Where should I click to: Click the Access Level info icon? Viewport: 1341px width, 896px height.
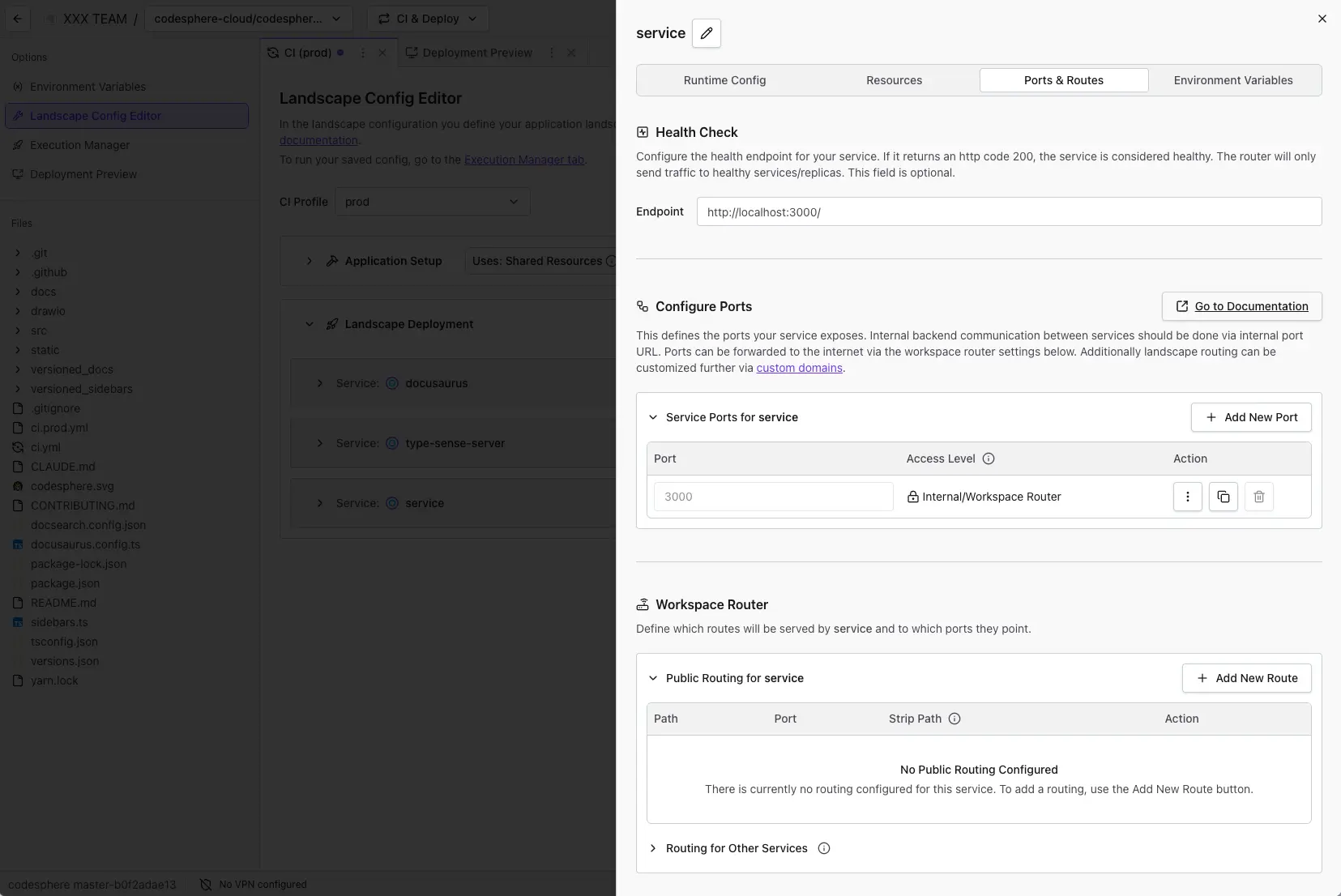[989, 459]
